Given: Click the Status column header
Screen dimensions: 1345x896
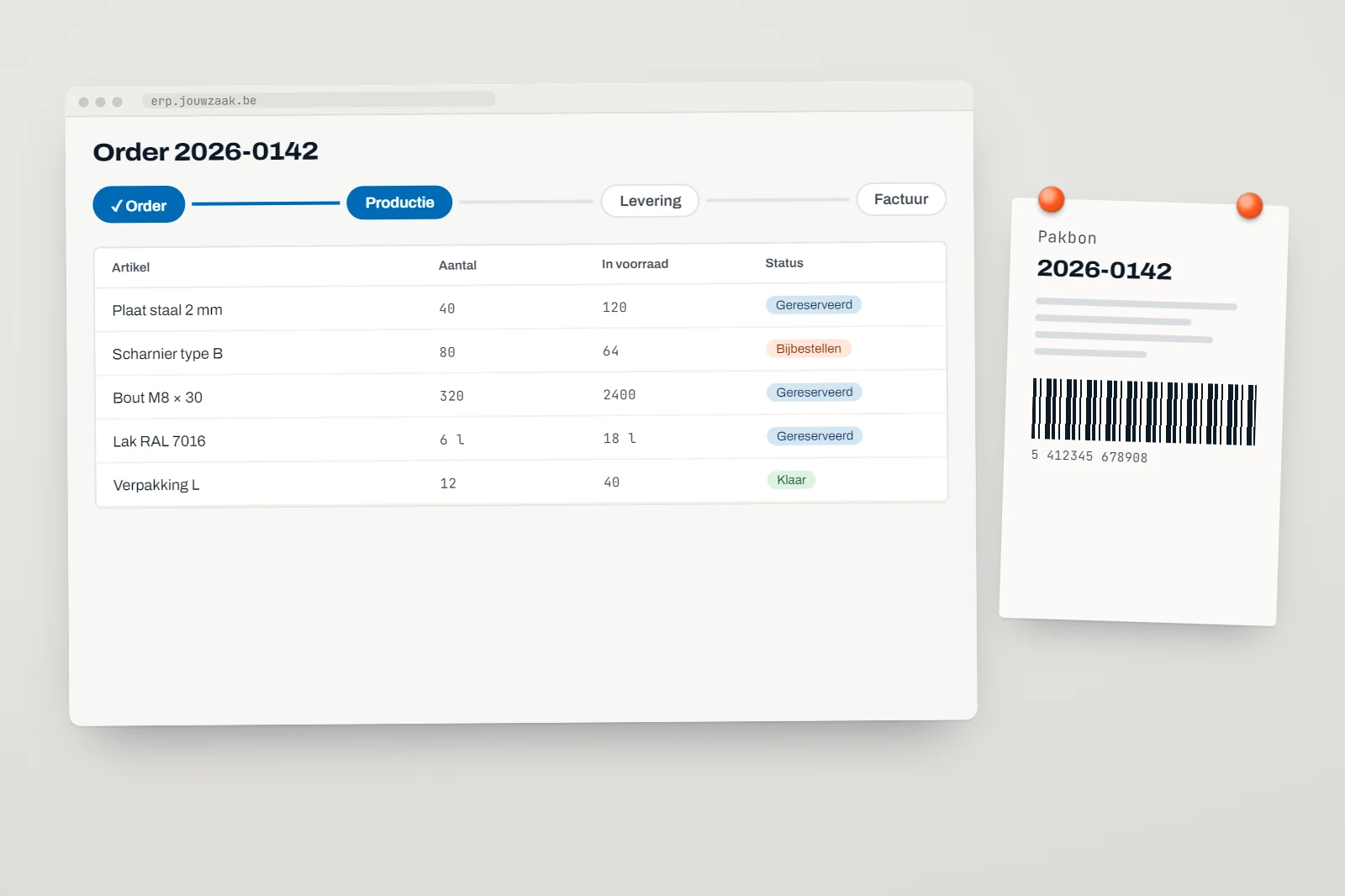Looking at the screenshot, I should click(x=784, y=263).
